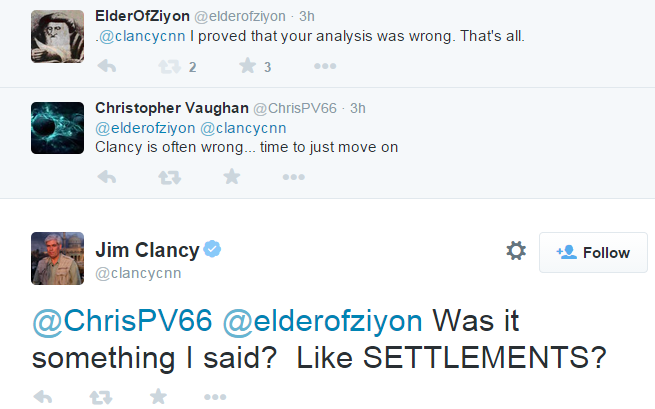The image size is (655, 409).
Task: Expand more actions on Jim Clancy's tweet
Action: 215,397
